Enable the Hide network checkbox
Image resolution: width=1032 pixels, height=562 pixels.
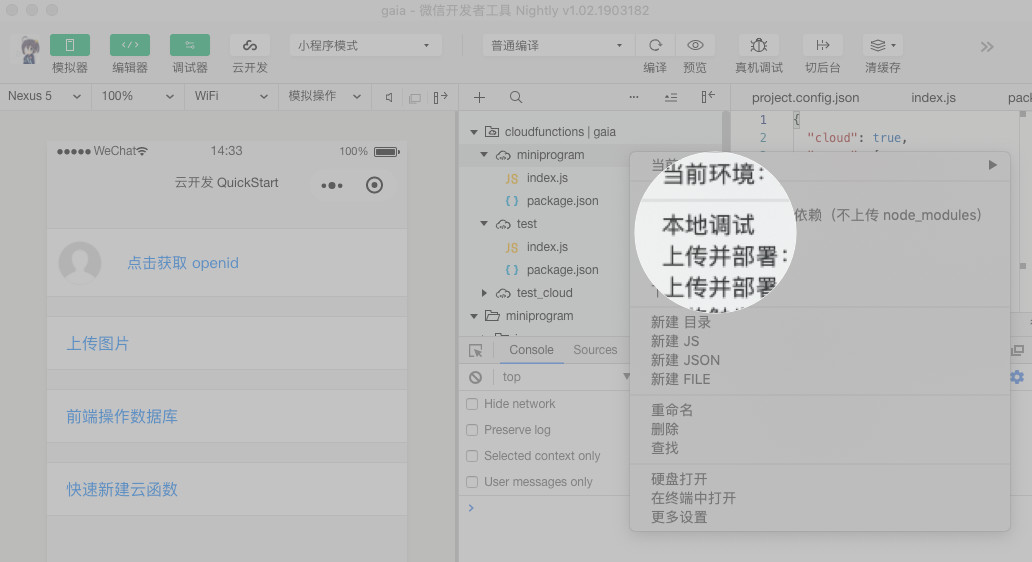(x=472, y=404)
